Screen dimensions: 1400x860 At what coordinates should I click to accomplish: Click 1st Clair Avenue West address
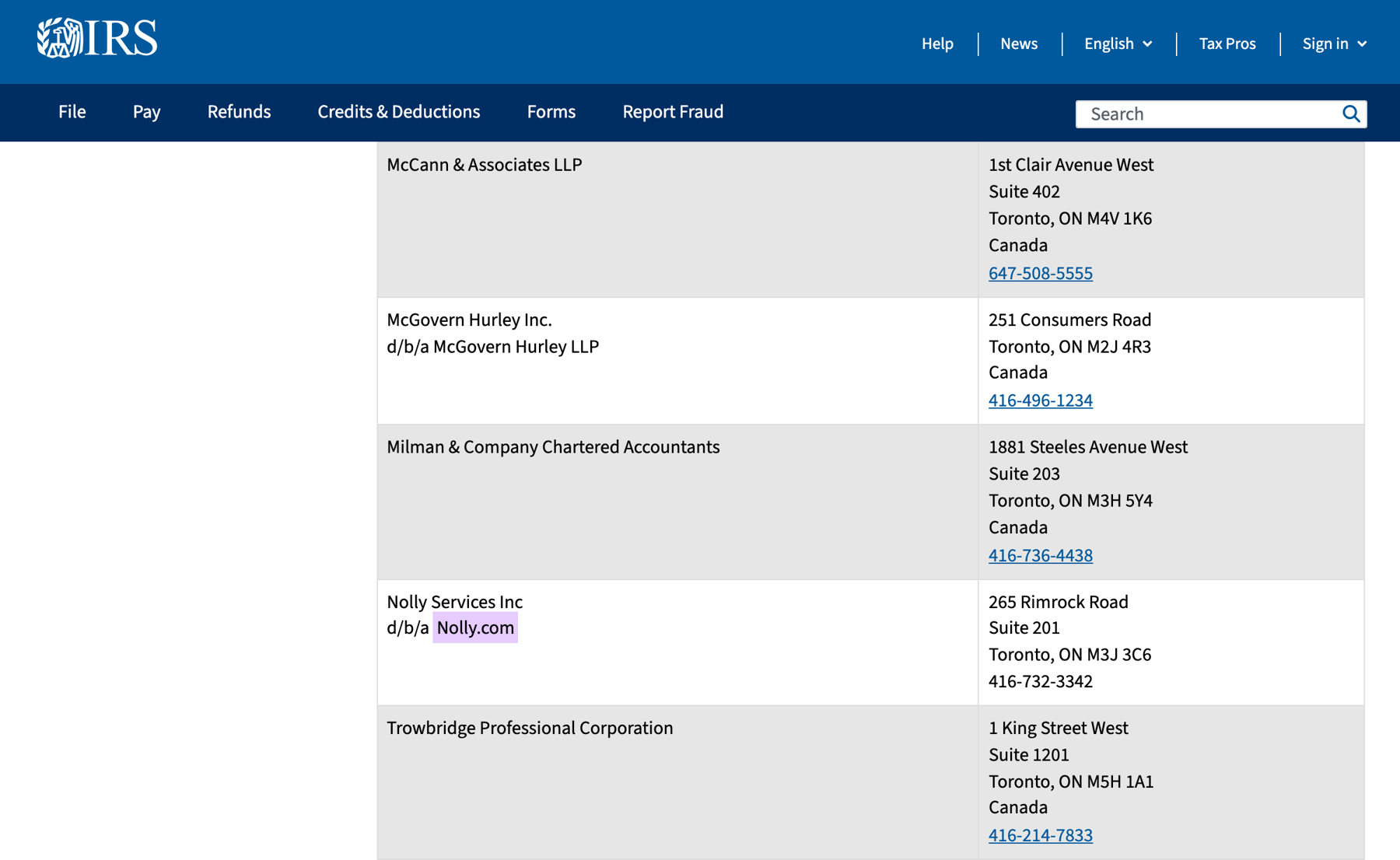tap(1071, 165)
